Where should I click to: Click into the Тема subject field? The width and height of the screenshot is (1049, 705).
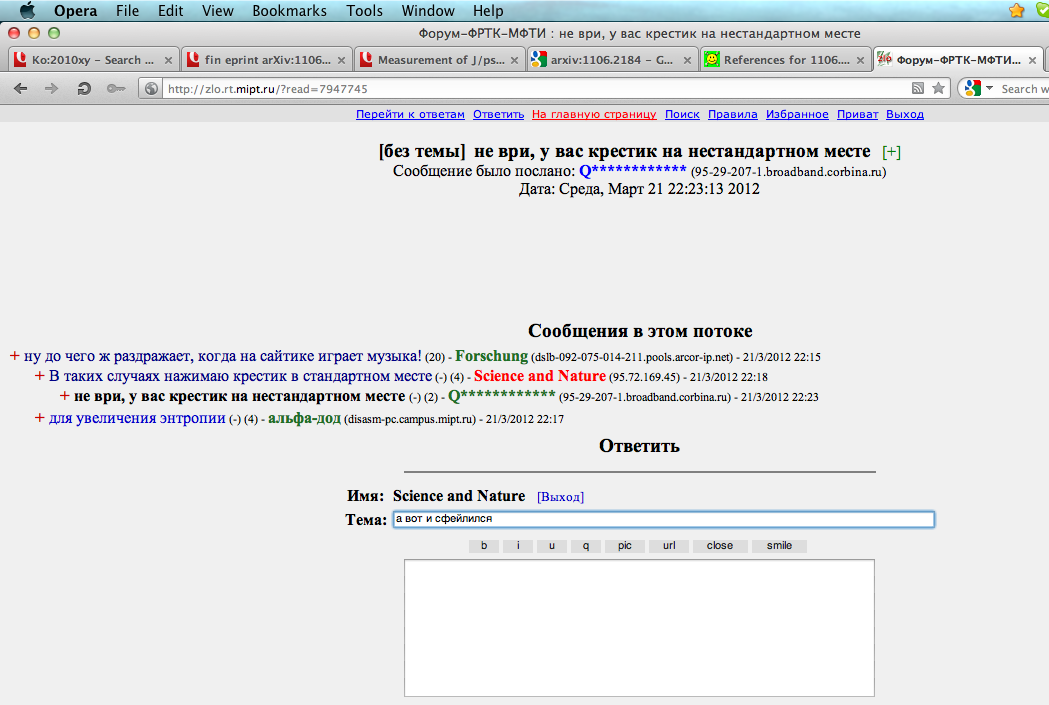(x=663, y=519)
